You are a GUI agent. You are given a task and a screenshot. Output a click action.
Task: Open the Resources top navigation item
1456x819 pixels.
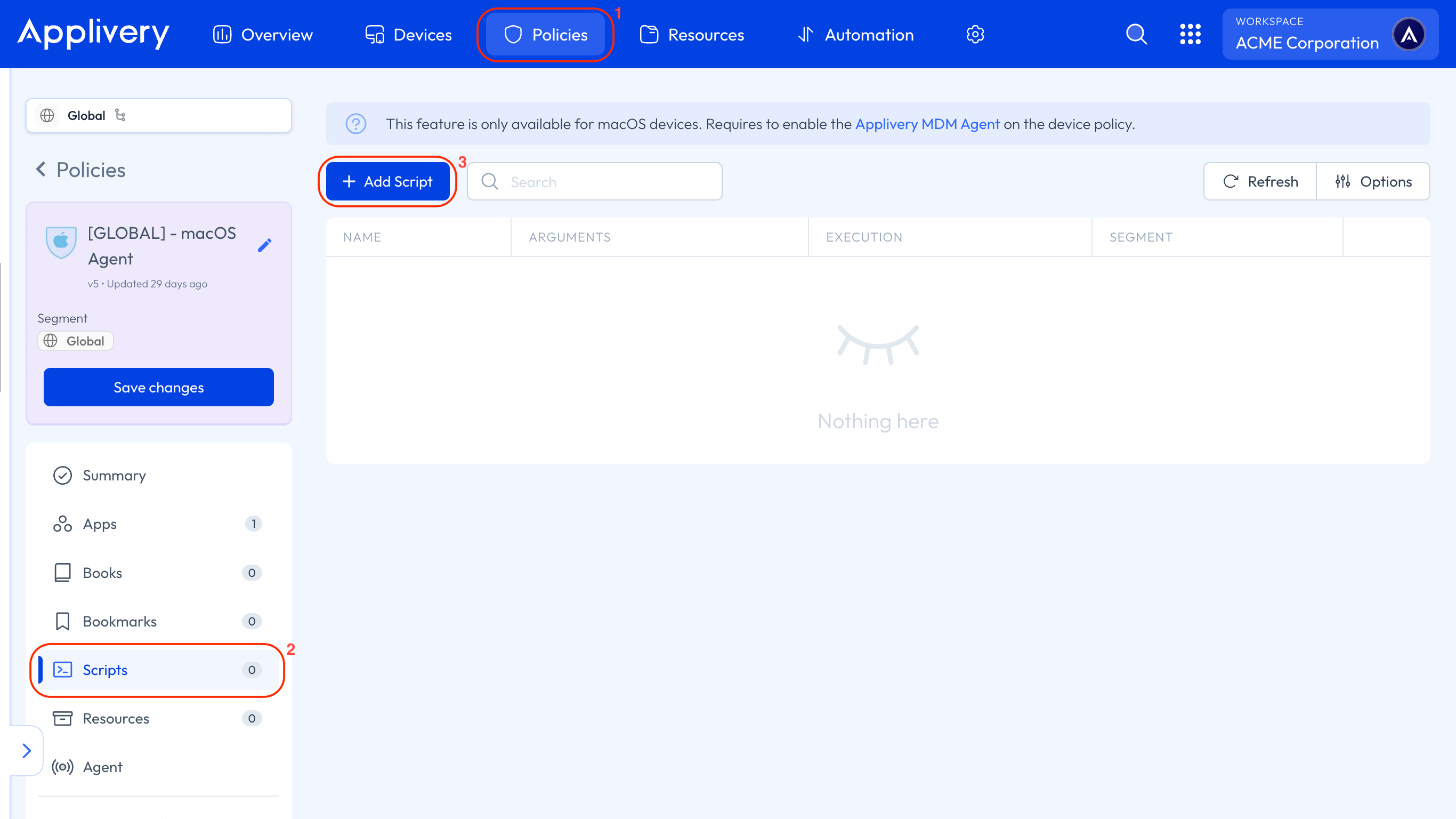point(692,34)
